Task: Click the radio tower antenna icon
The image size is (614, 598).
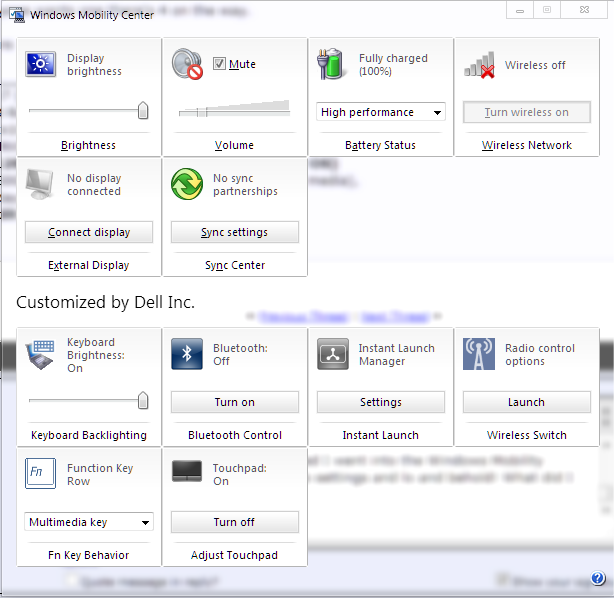Action: pyautogui.click(x=479, y=354)
